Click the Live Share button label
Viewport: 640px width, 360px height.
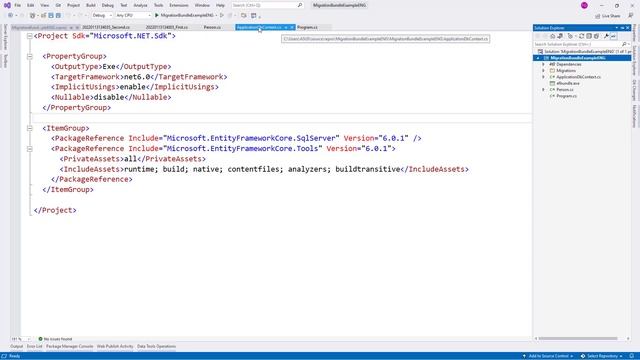click(611, 16)
